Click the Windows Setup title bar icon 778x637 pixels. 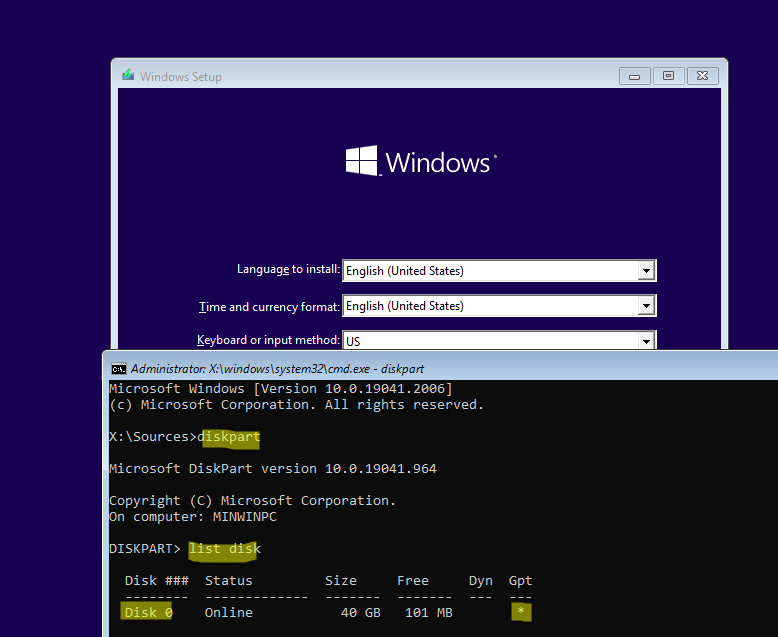128,75
